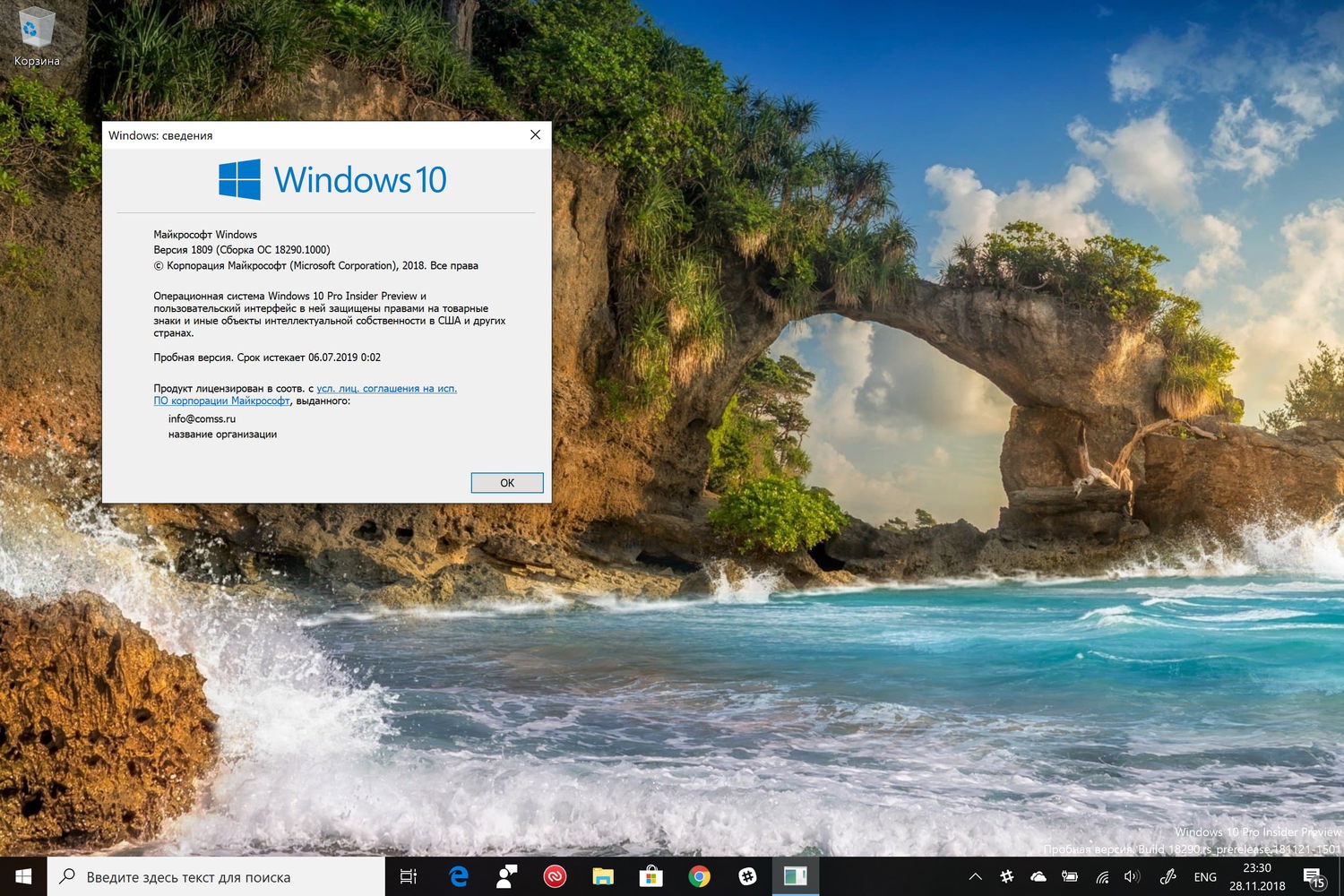This screenshot has width=1344, height=896.
Task: Open Task View
Action: tap(409, 876)
